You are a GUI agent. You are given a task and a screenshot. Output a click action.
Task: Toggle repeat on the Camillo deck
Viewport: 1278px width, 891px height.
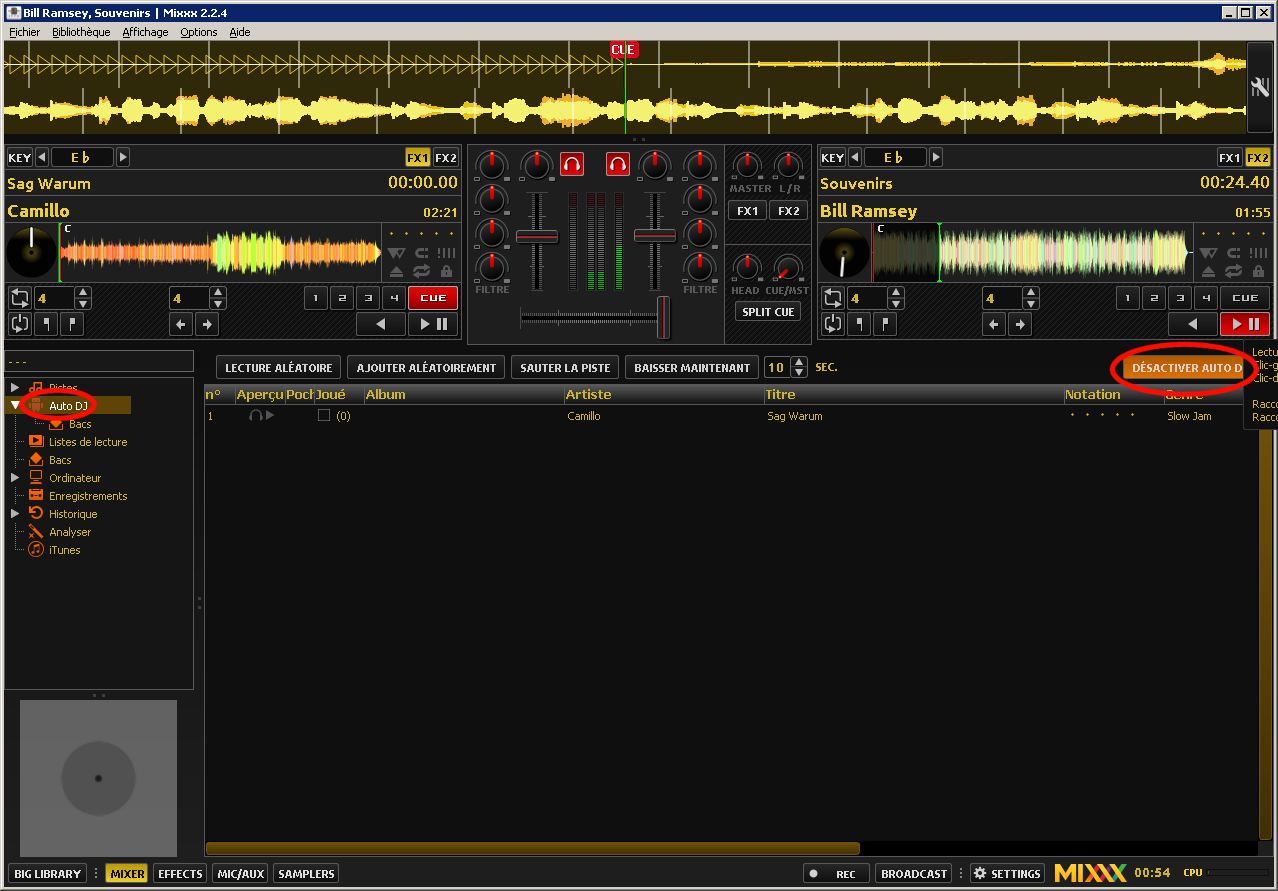(421, 271)
